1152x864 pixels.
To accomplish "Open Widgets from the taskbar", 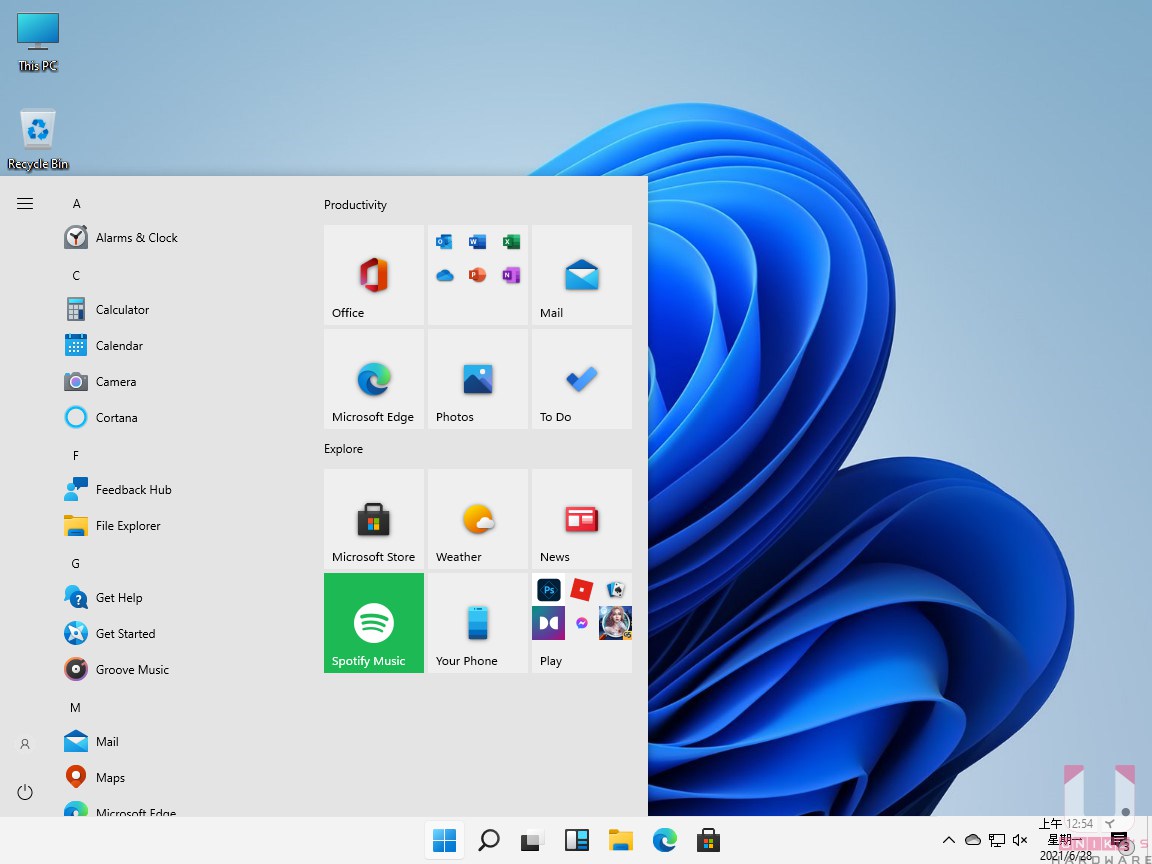I will 577,840.
